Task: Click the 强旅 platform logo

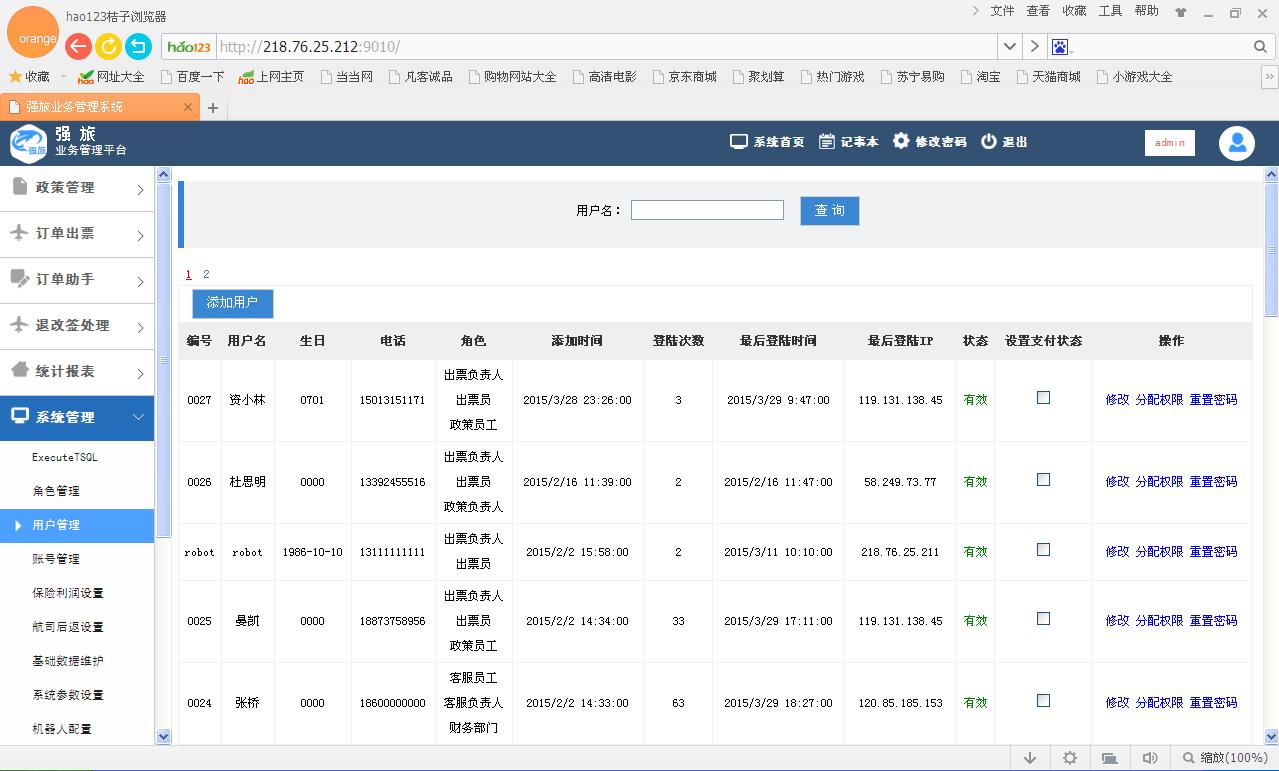Action: (28, 143)
